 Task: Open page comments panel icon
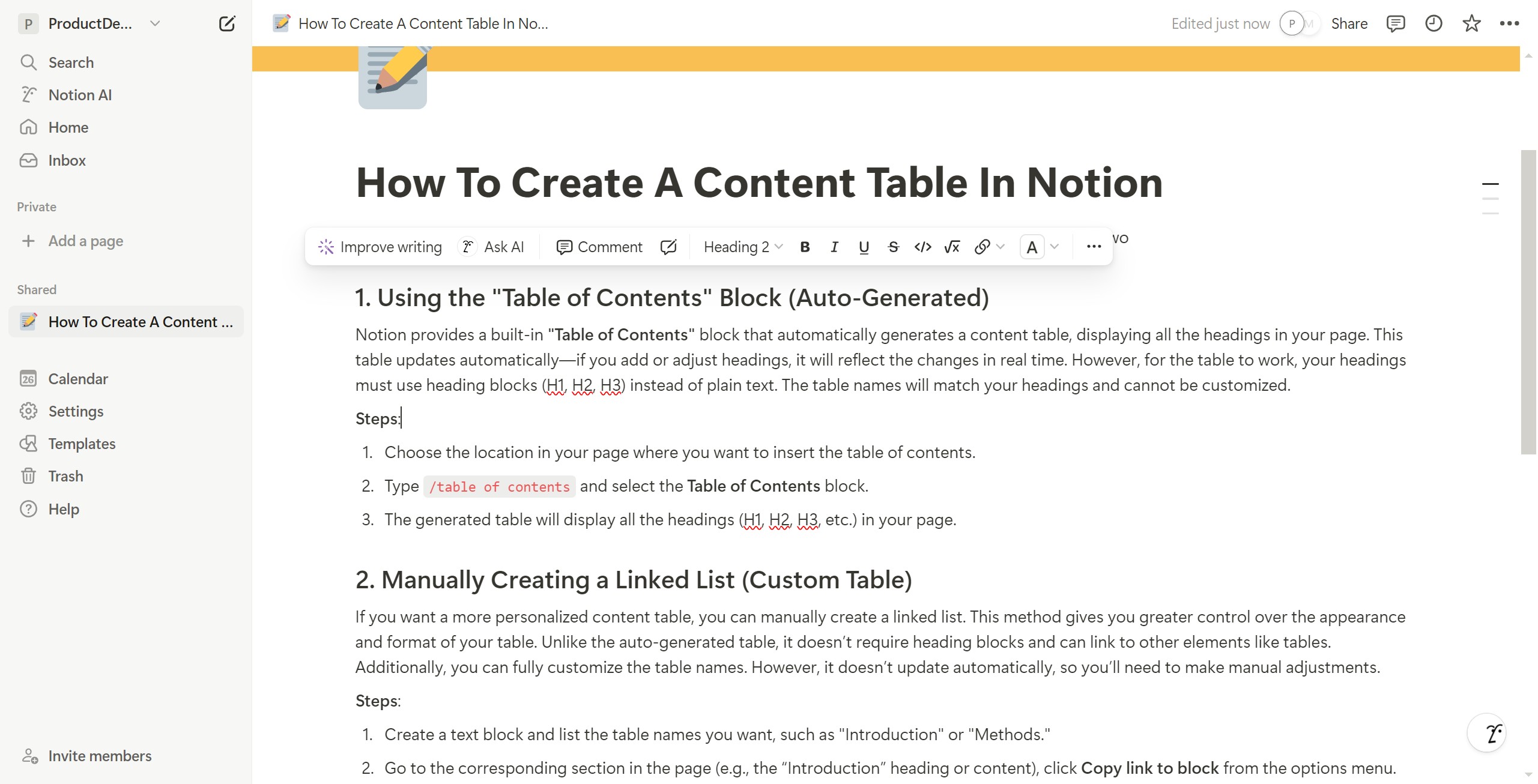pos(1395,23)
